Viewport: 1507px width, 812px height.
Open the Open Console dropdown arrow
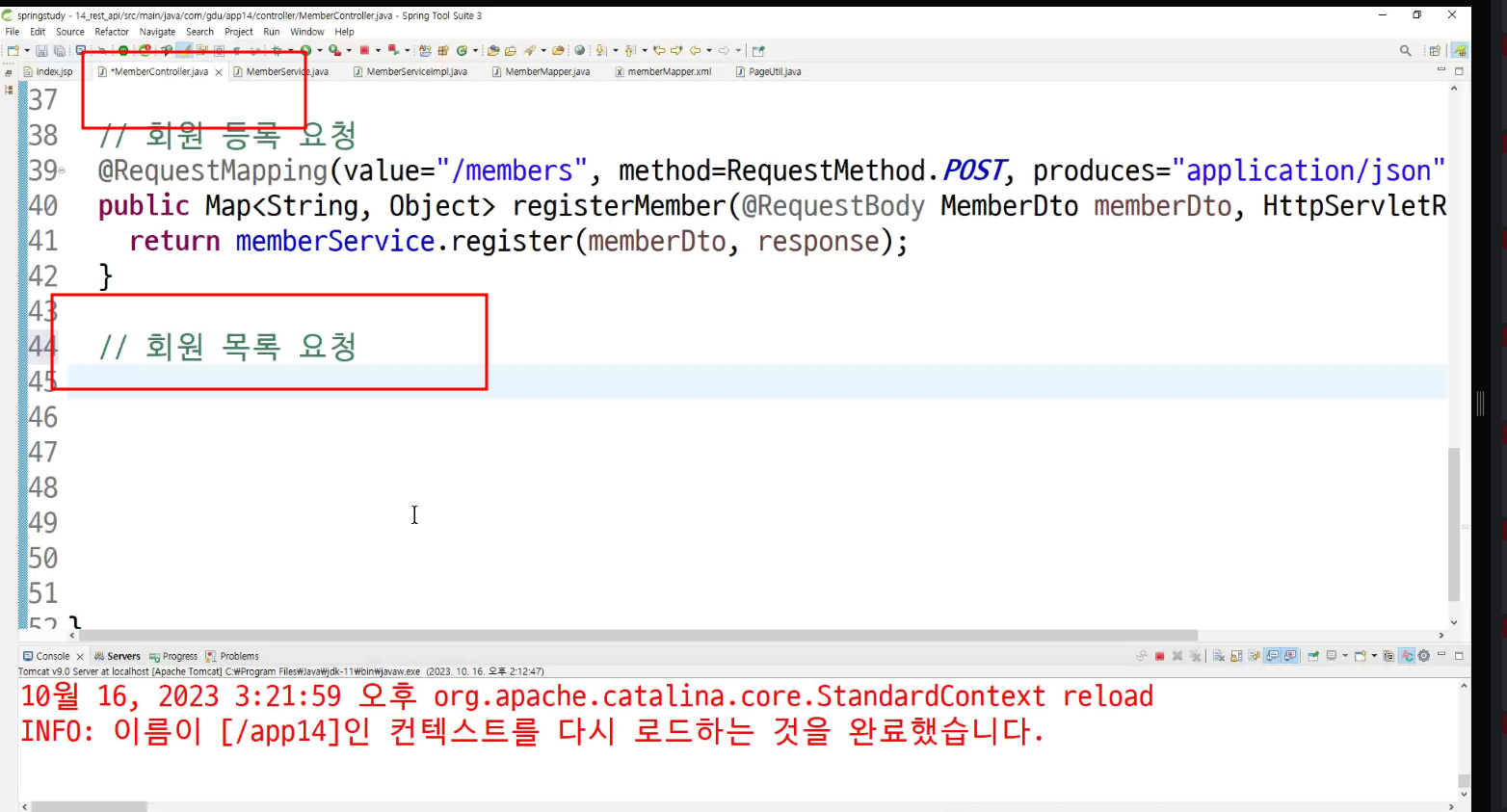coord(1374,656)
